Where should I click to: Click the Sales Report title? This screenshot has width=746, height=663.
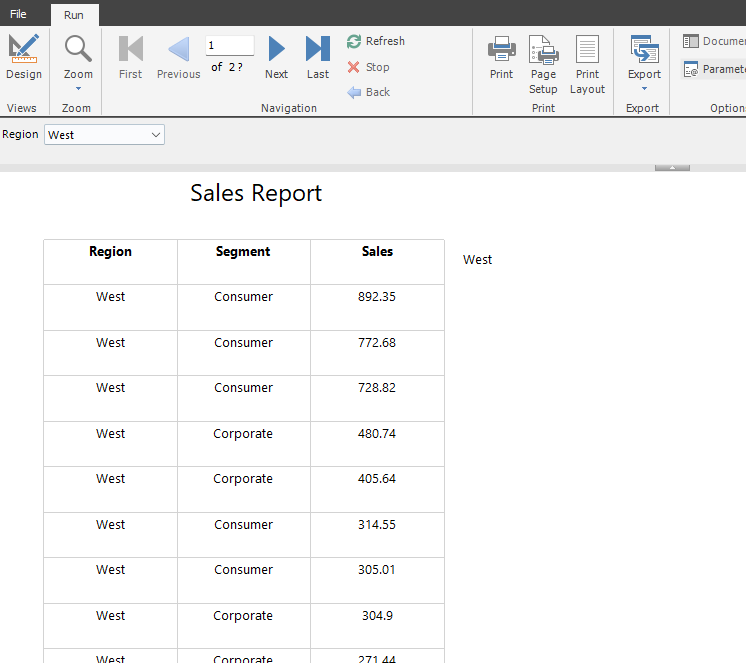pos(256,193)
